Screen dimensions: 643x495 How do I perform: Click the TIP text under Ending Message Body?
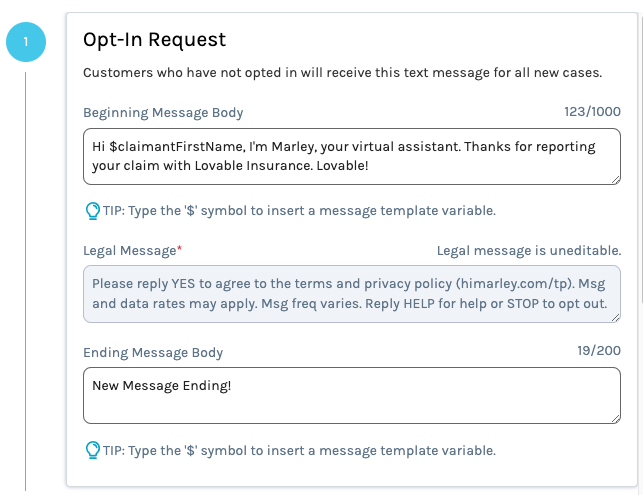coord(299,450)
